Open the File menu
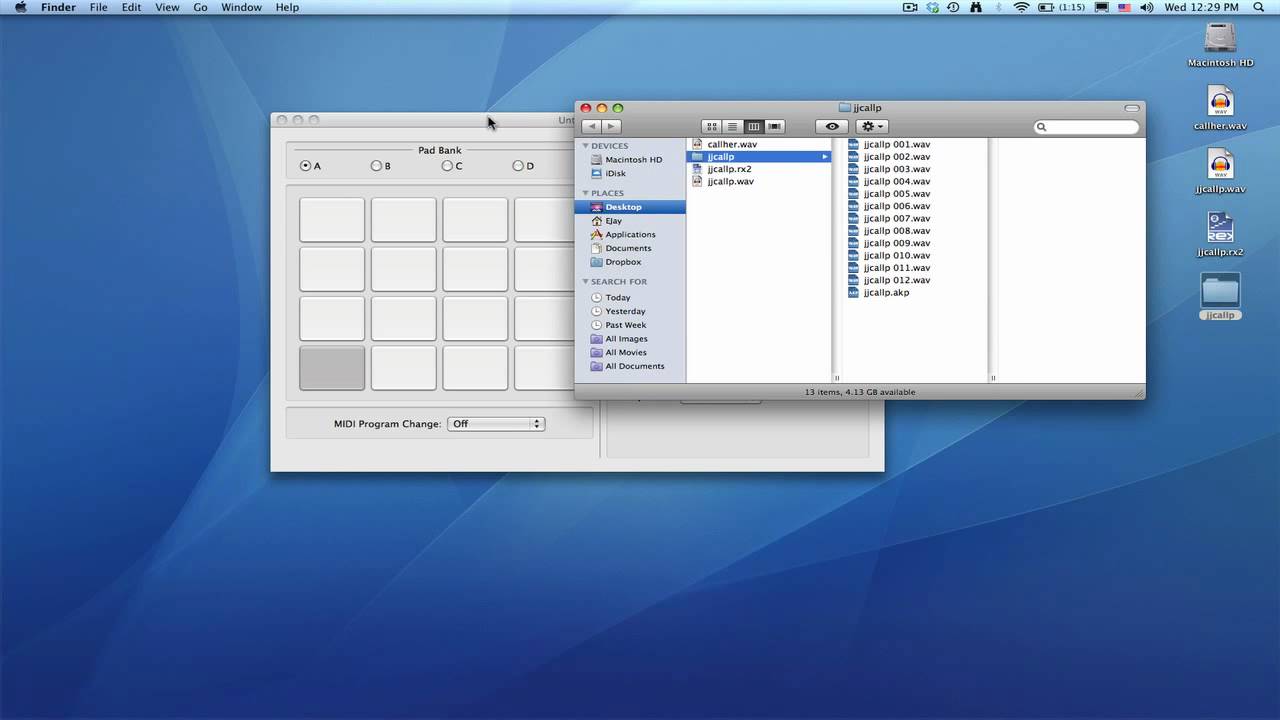 [x=98, y=7]
